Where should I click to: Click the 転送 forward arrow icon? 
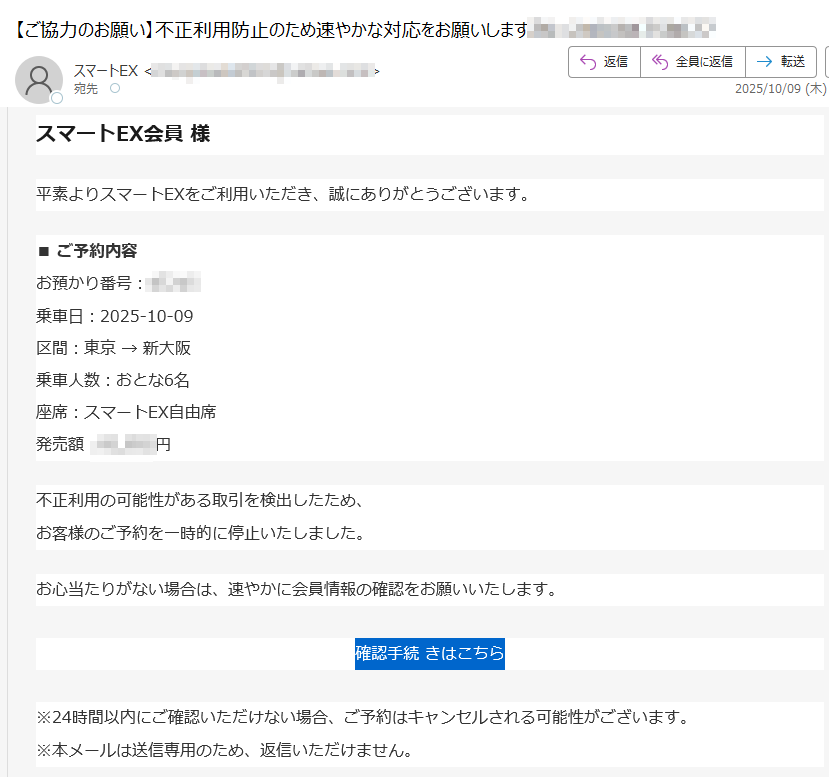coord(767,61)
